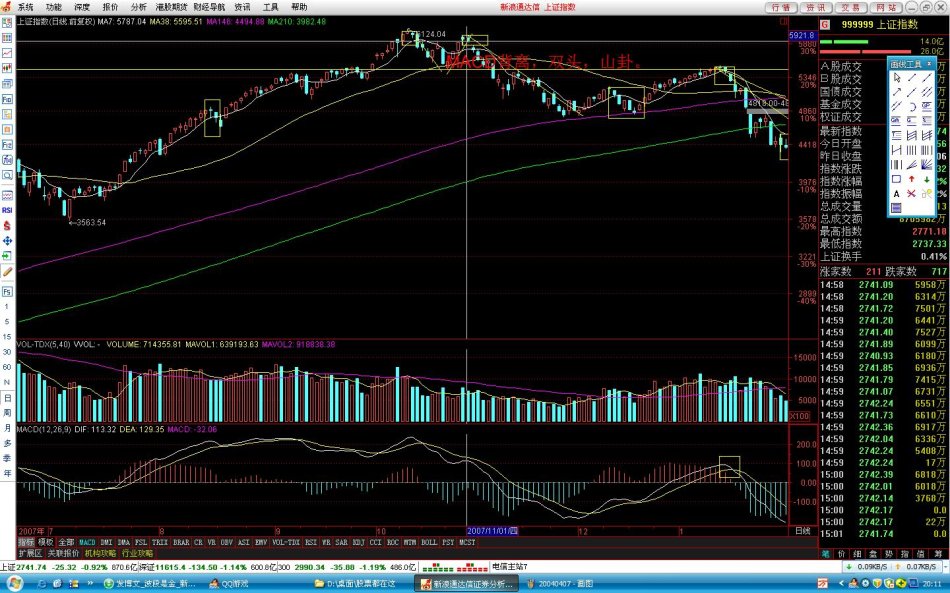
Task: Select the 周 weekly period toggle
Action: pyautogui.click(x=7, y=413)
